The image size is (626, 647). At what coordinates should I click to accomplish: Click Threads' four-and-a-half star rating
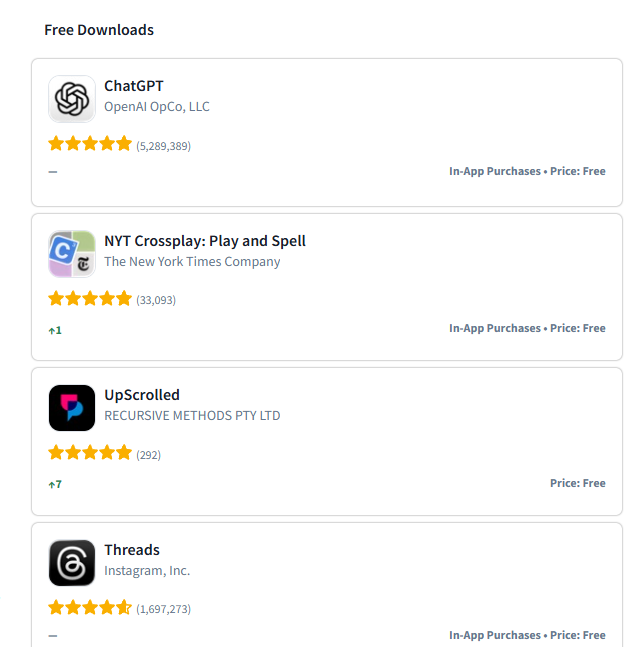pyautogui.click(x=90, y=608)
